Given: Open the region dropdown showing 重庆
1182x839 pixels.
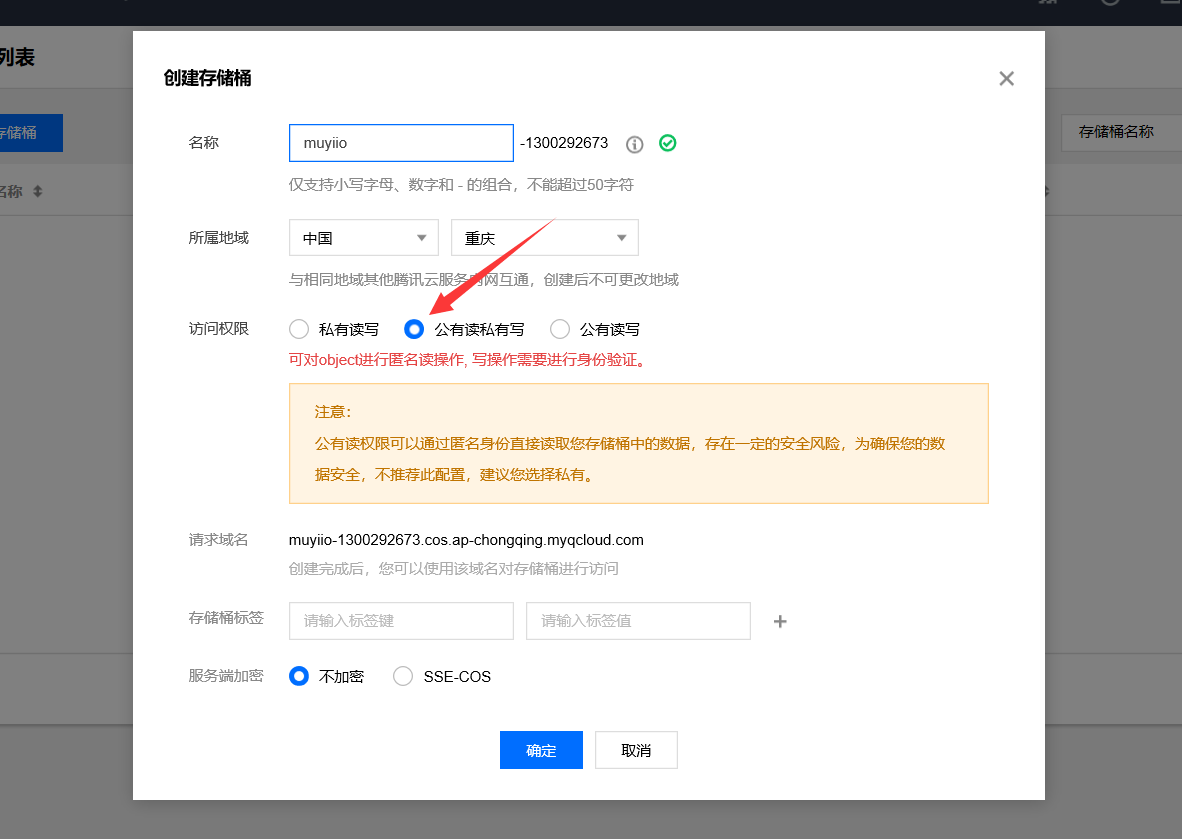Looking at the screenshot, I should pyautogui.click(x=545, y=238).
